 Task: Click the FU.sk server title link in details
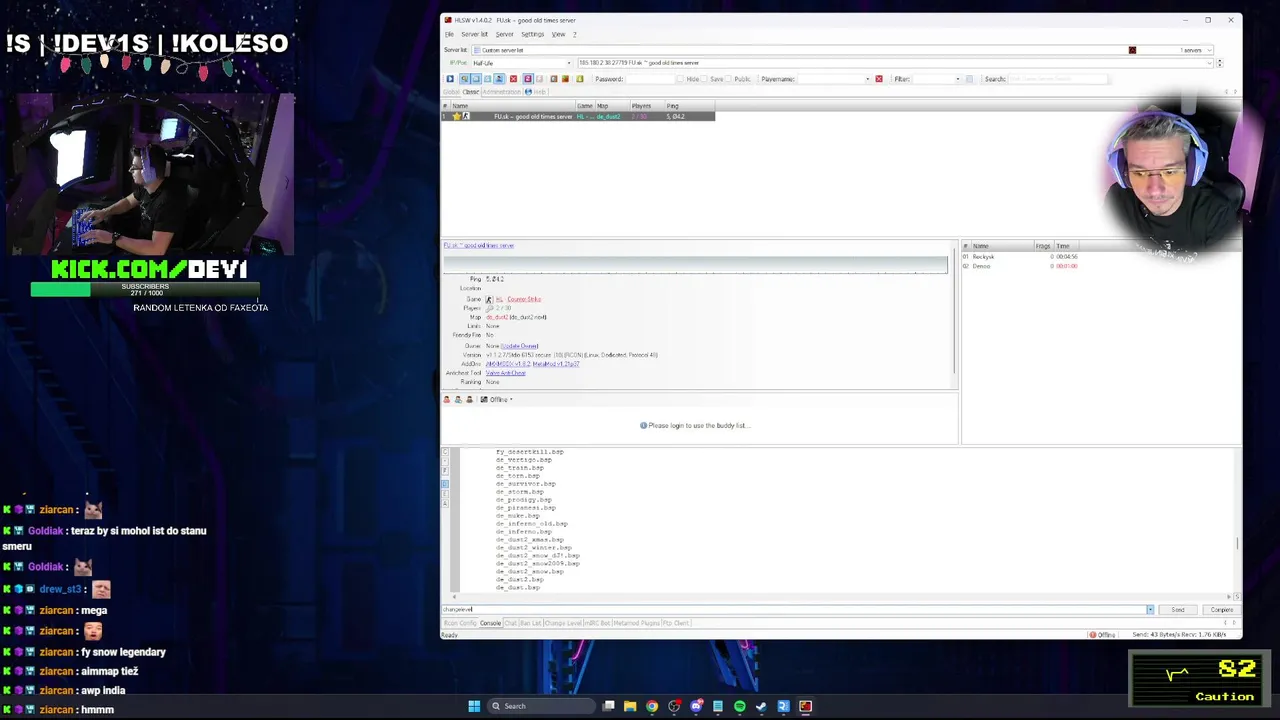tap(479, 245)
